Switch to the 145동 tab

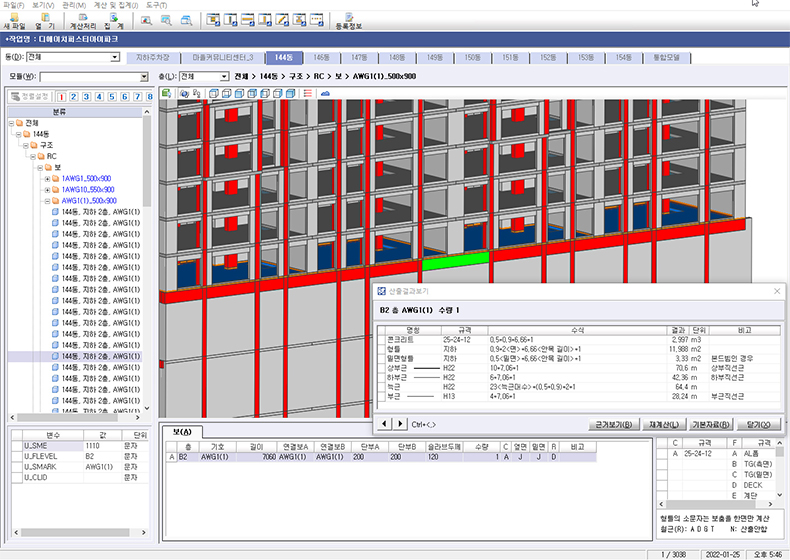(321, 57)
